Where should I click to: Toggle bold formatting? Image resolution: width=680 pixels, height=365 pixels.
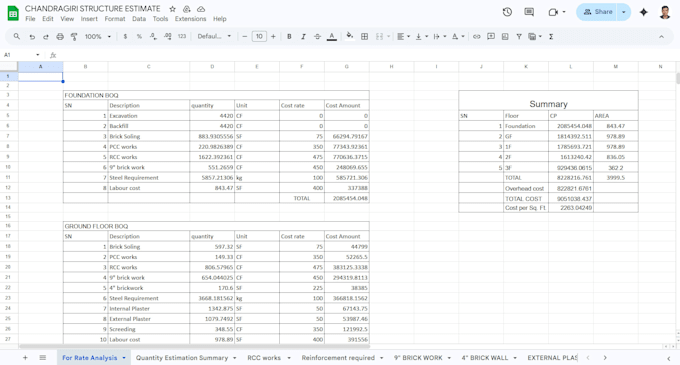click(289, 37)
